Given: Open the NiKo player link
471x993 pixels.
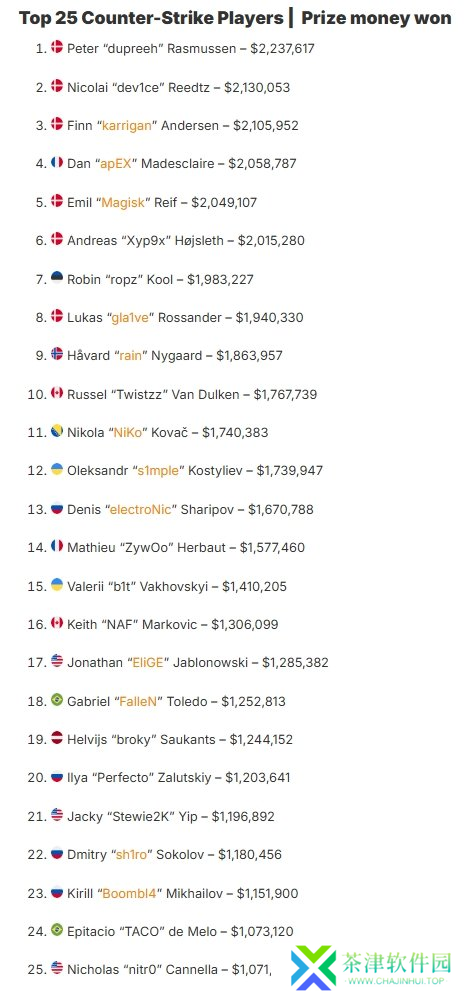Looking at the screenshot, I should [x=128, y=433].
